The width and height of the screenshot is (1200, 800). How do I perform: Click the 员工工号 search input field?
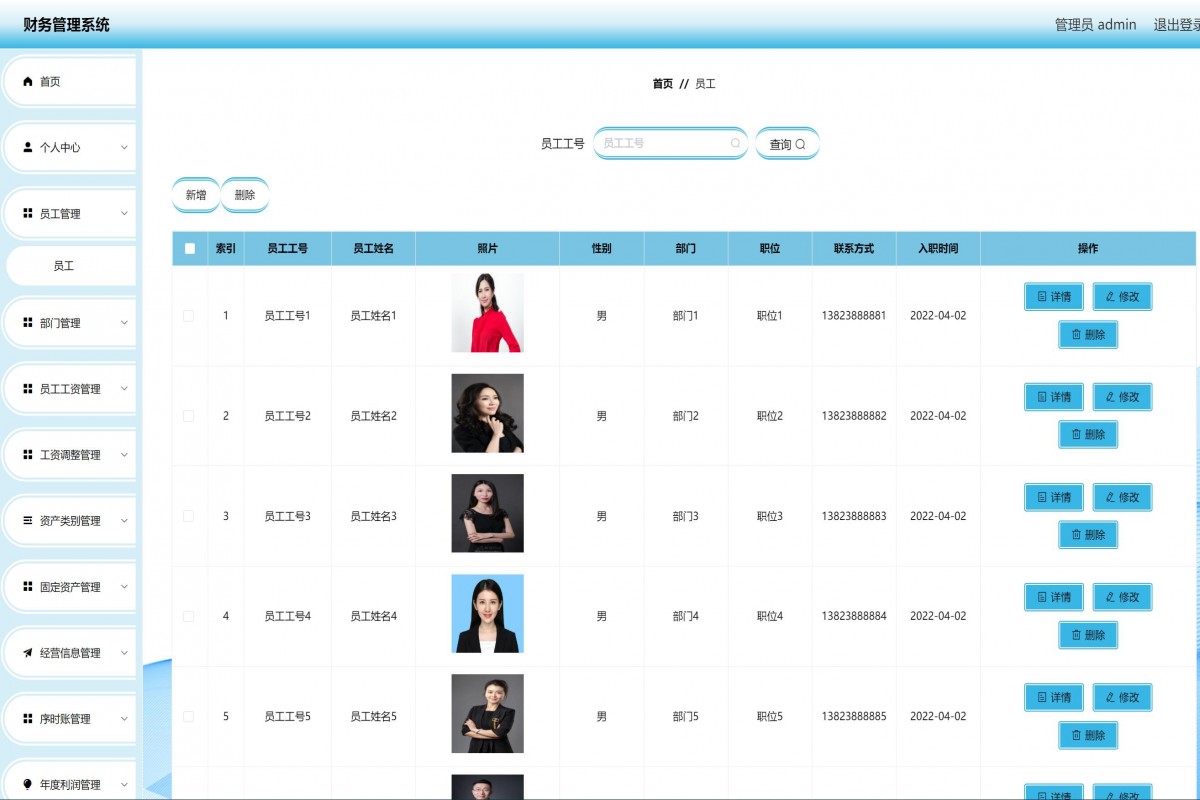click(664, 144)
